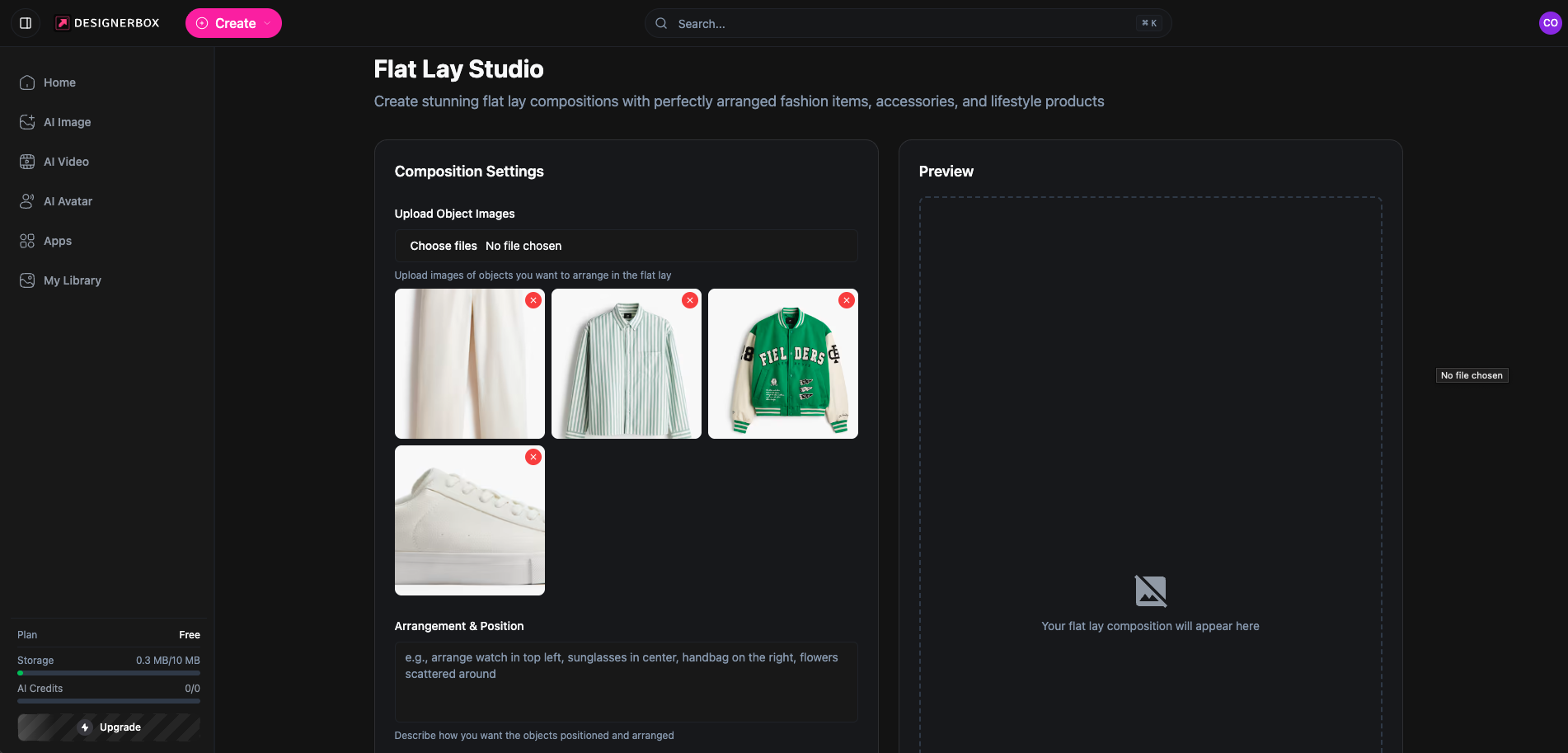Click the Storage usage bar
The height and width of the screenshot is (753, 1568).
coord(109,673)
